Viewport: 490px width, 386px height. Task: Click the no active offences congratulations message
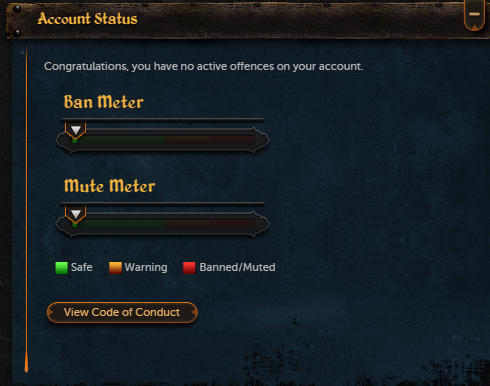point(204,66)
